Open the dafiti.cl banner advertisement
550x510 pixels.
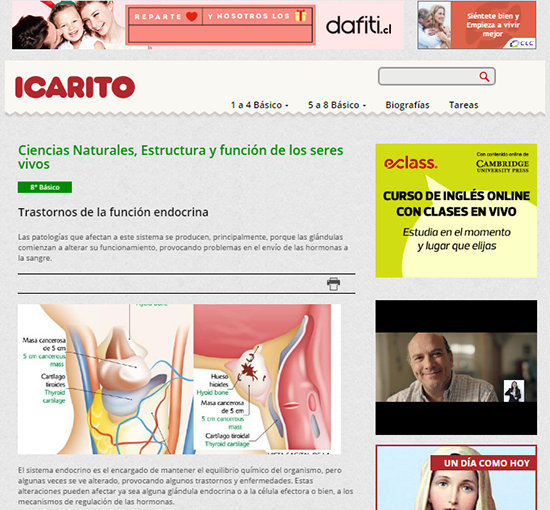click(x=208, y=25)
